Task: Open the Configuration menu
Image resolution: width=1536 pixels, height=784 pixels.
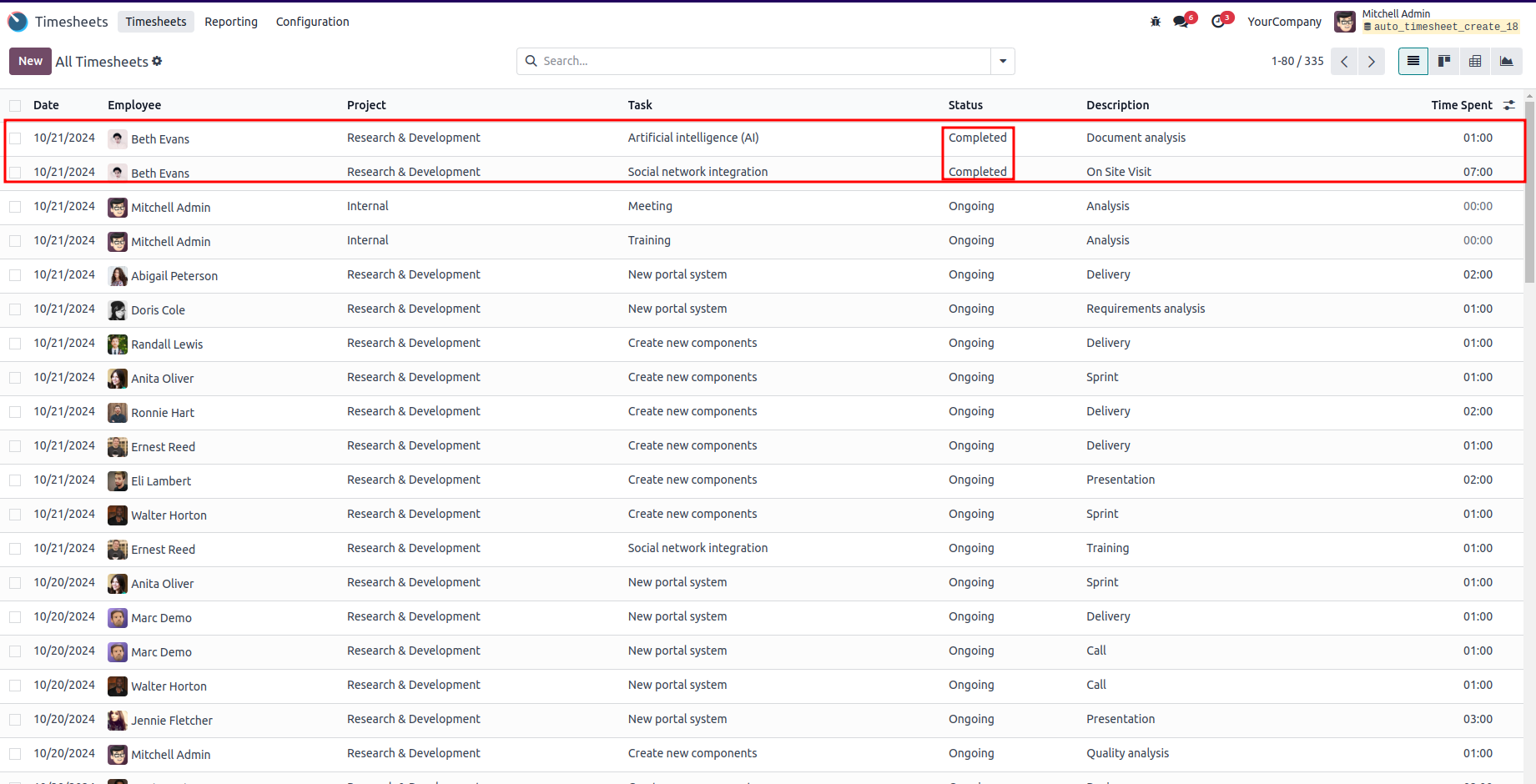Action: pos(313,22)
